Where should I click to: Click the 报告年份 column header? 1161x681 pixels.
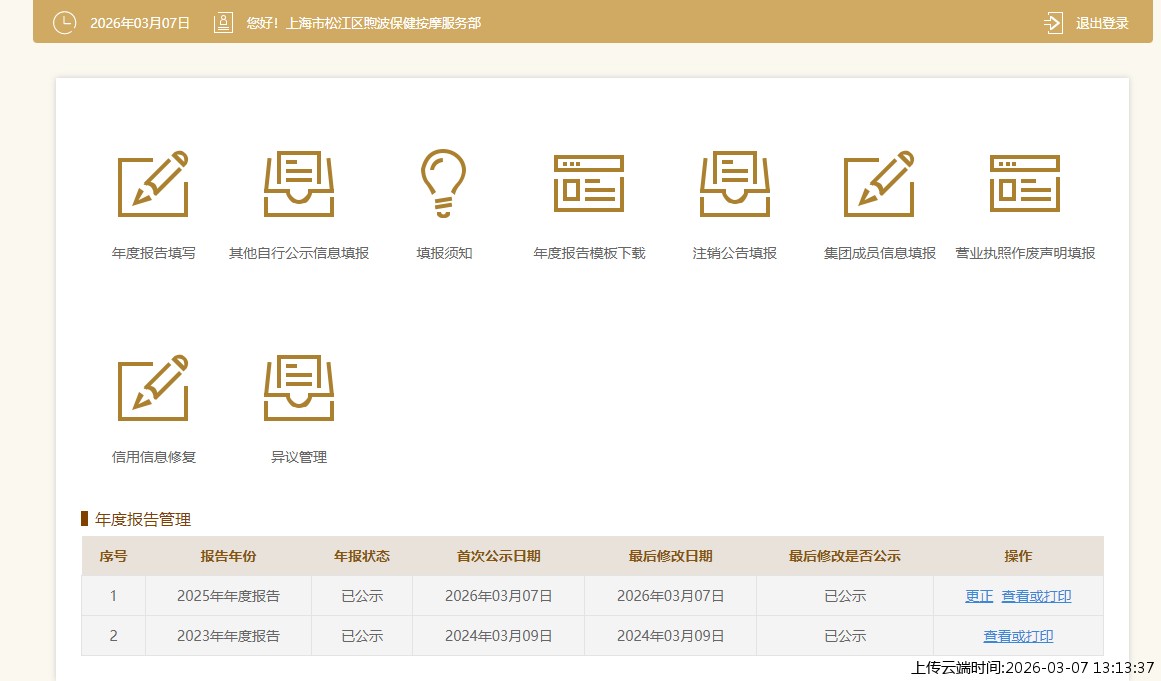(x=228, y=556)
